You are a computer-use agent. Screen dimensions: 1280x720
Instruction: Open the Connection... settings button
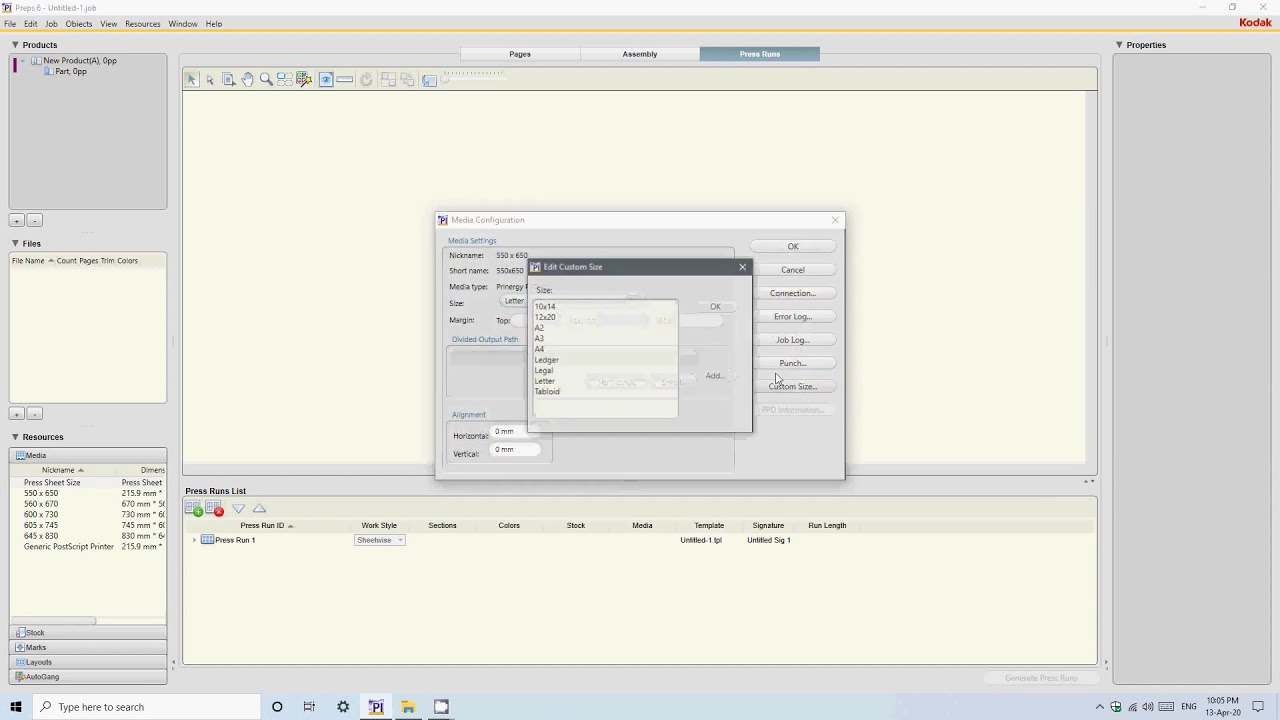pyautogui.click(x=793, y=293)
